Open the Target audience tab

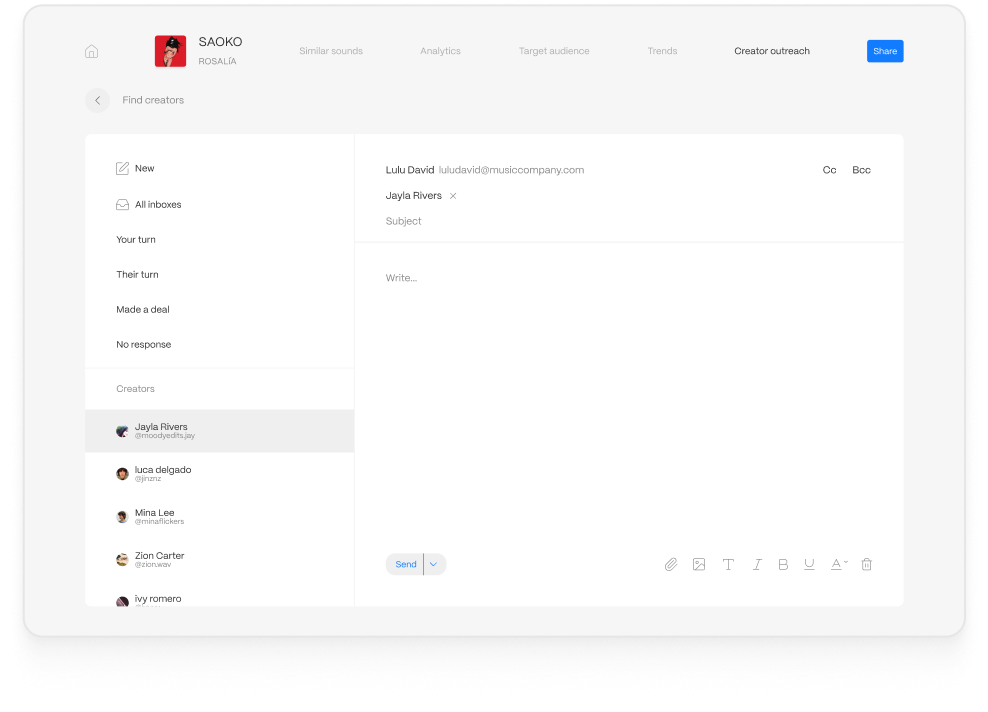click(x=554, y=51)
